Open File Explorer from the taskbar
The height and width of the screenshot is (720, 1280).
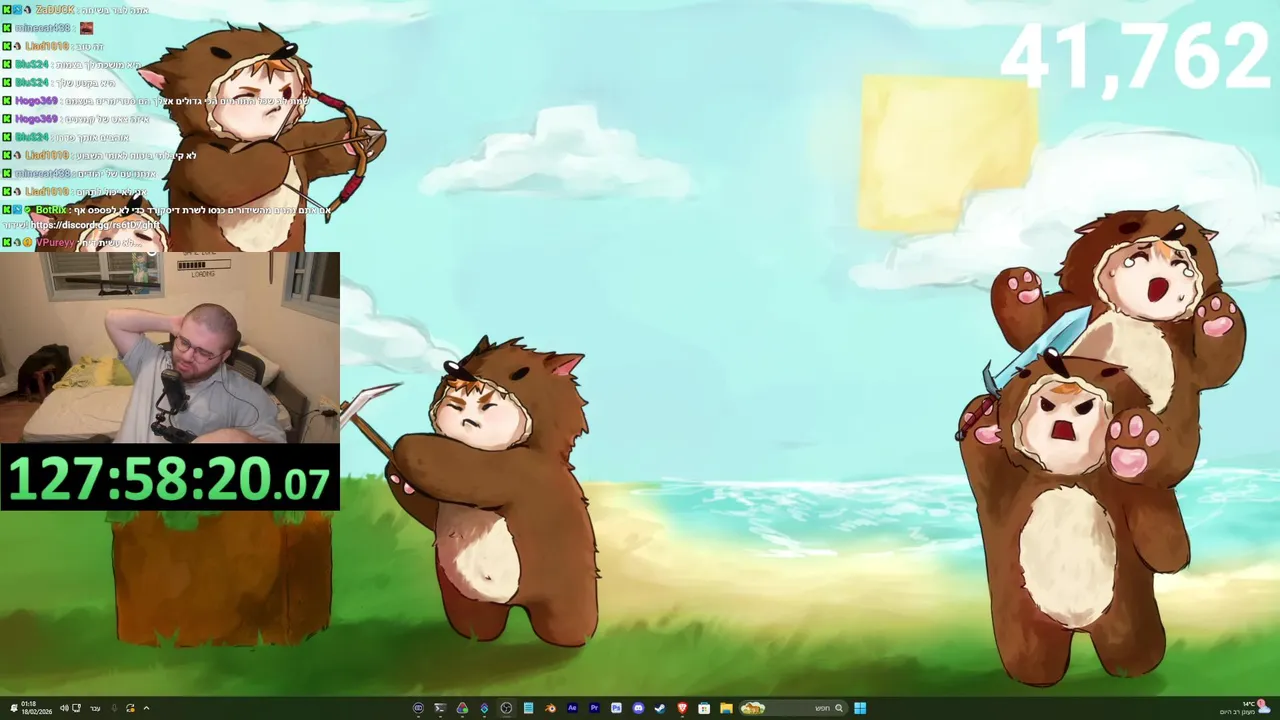click(x=726, y=708)
